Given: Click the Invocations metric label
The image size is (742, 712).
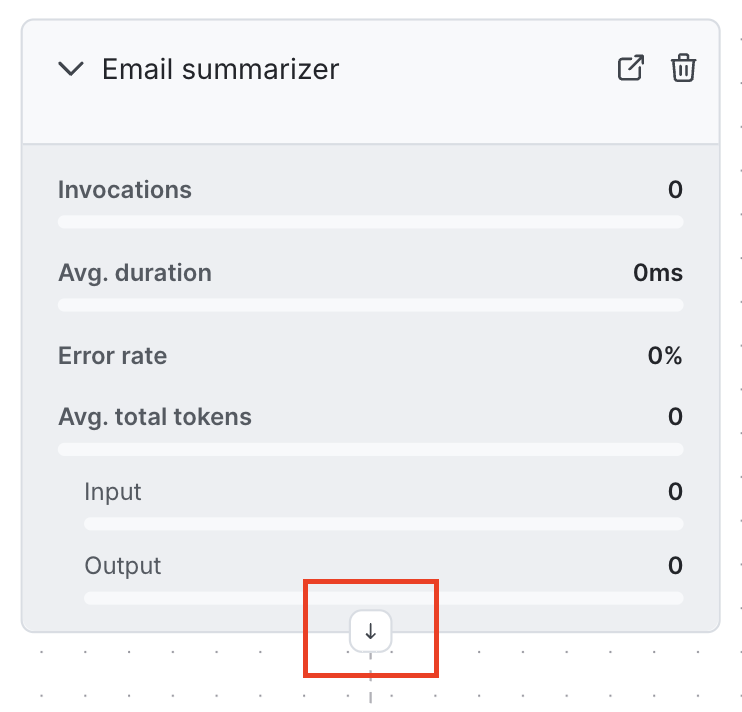Looking at the screenshot, I should (125, 190).
